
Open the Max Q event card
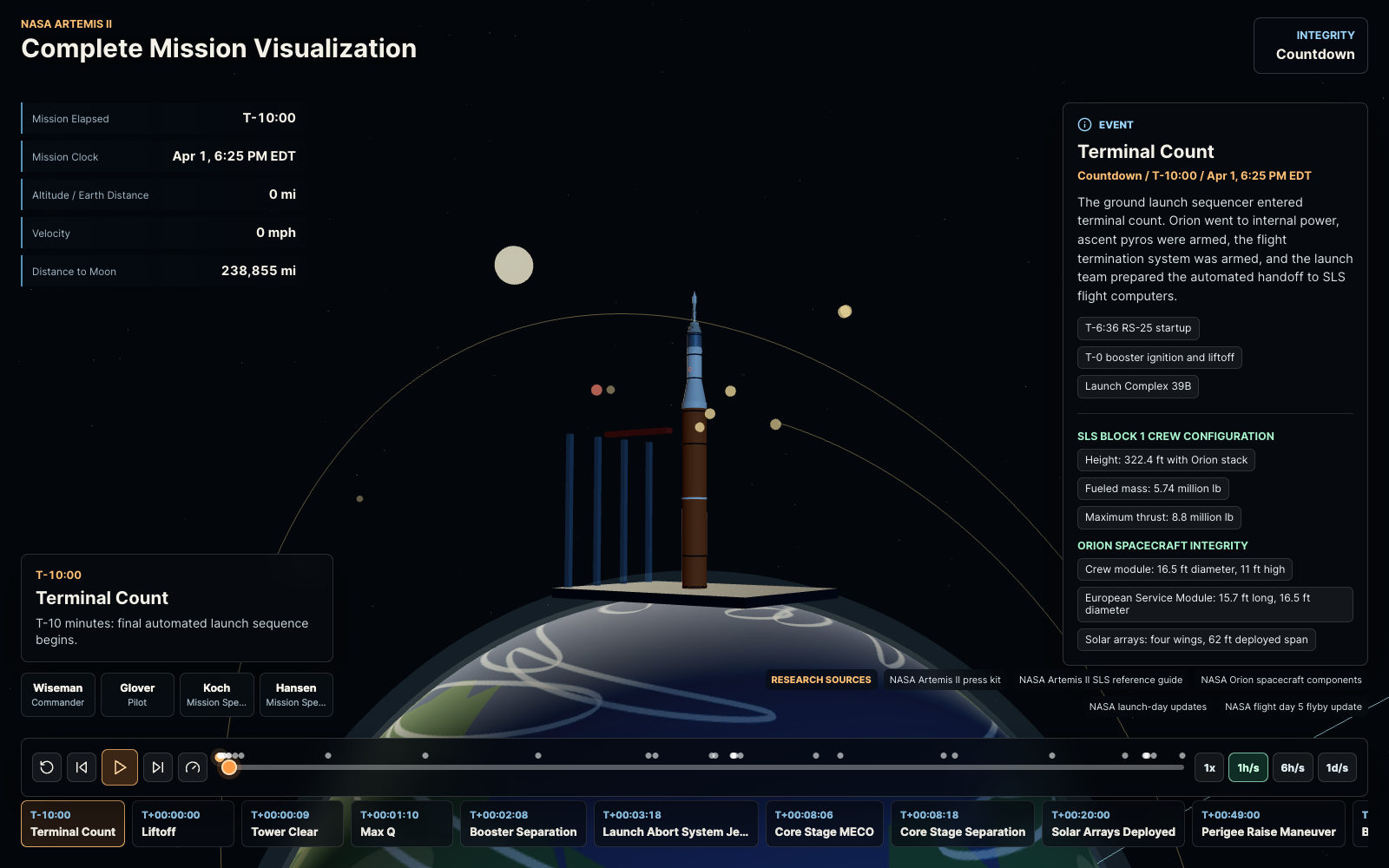(402, 823)
